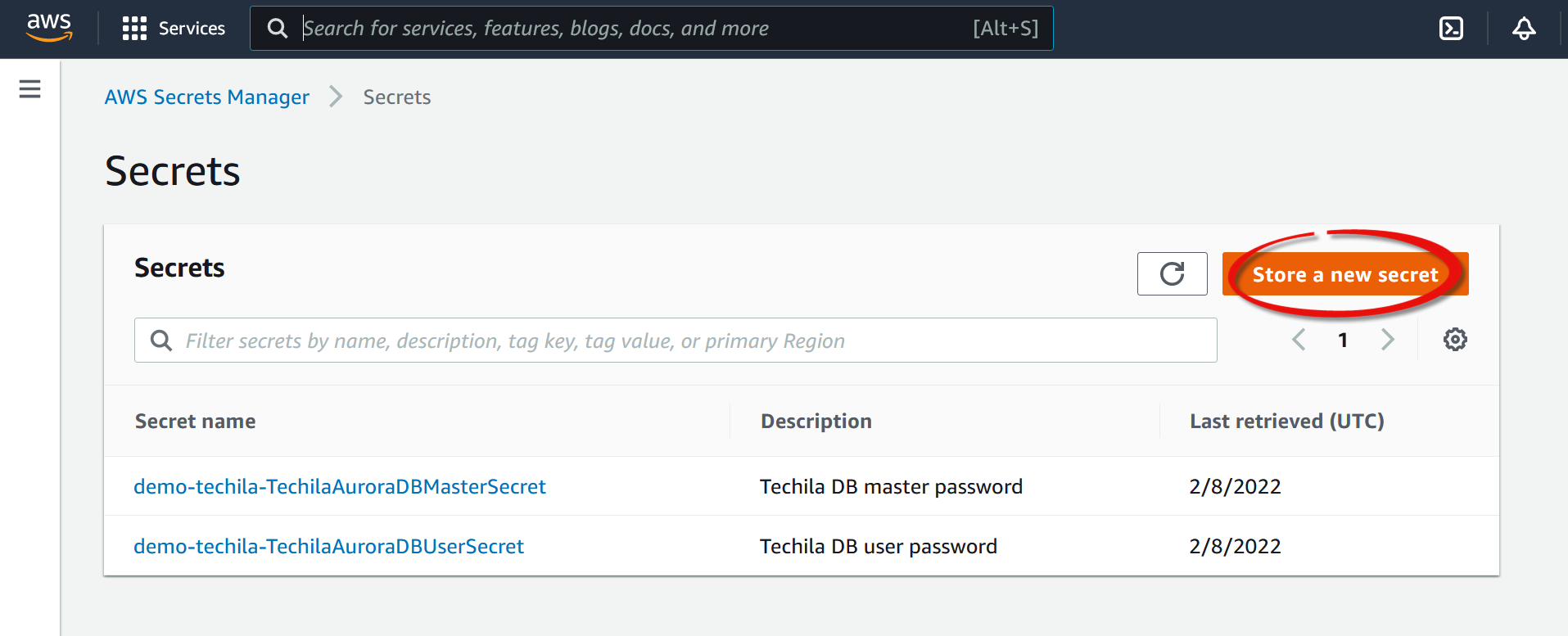Click the Last retrieved (UTC) column header

coord(1286,421)
